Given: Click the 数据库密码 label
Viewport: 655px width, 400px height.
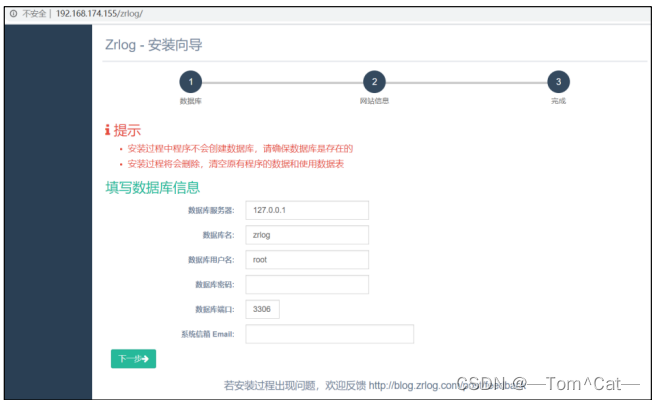Looking at the screenshot, I should coord(215,285).
